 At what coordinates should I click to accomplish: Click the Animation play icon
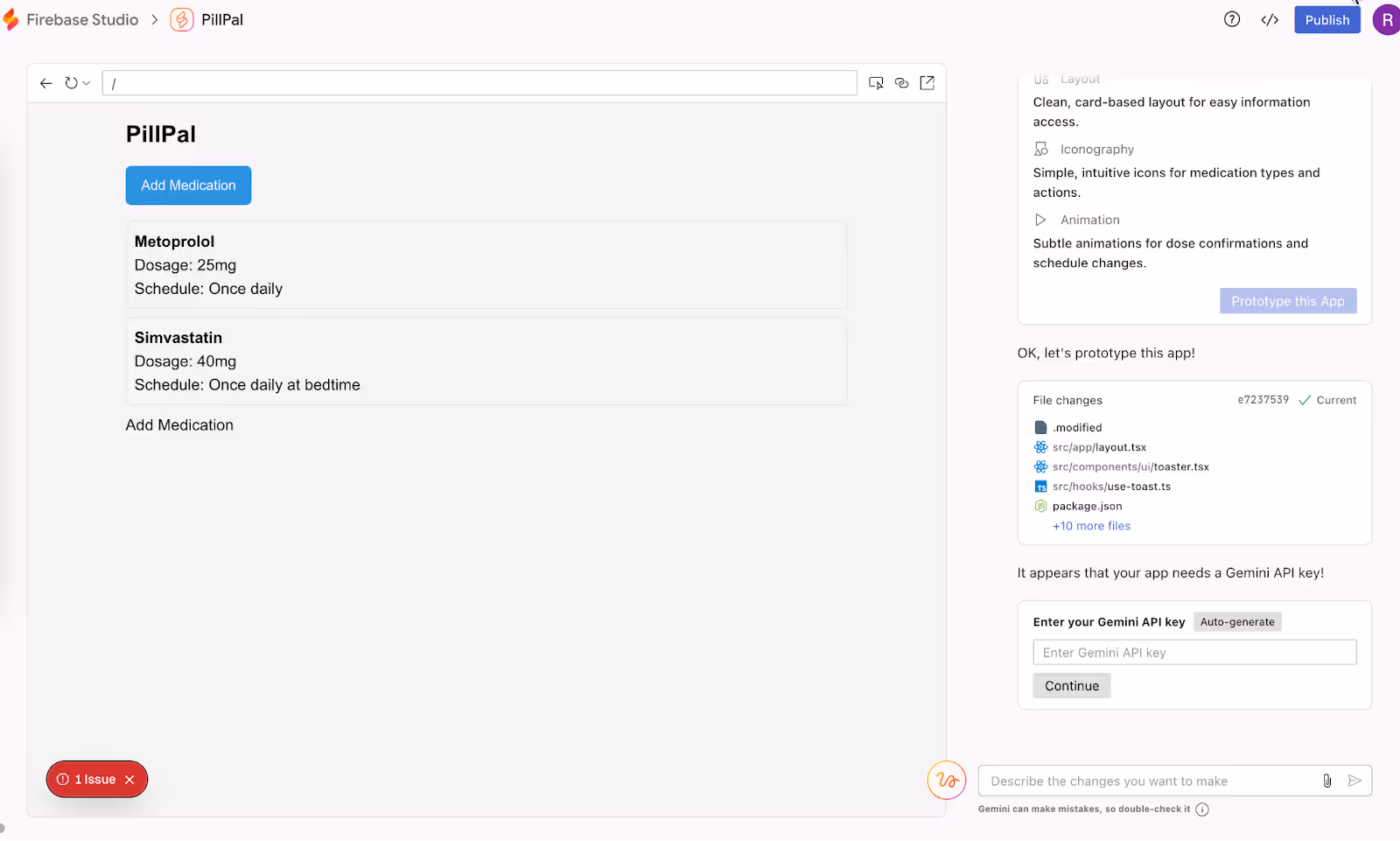1040,220
